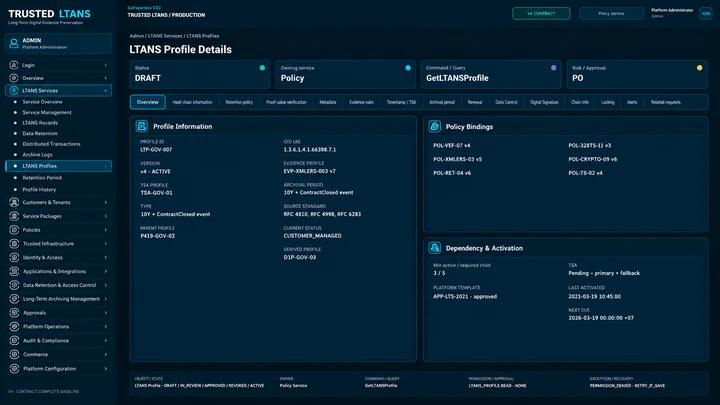Select the Metadata tab
The height and width of the screenshot is (405, 720).
(328, 102)
